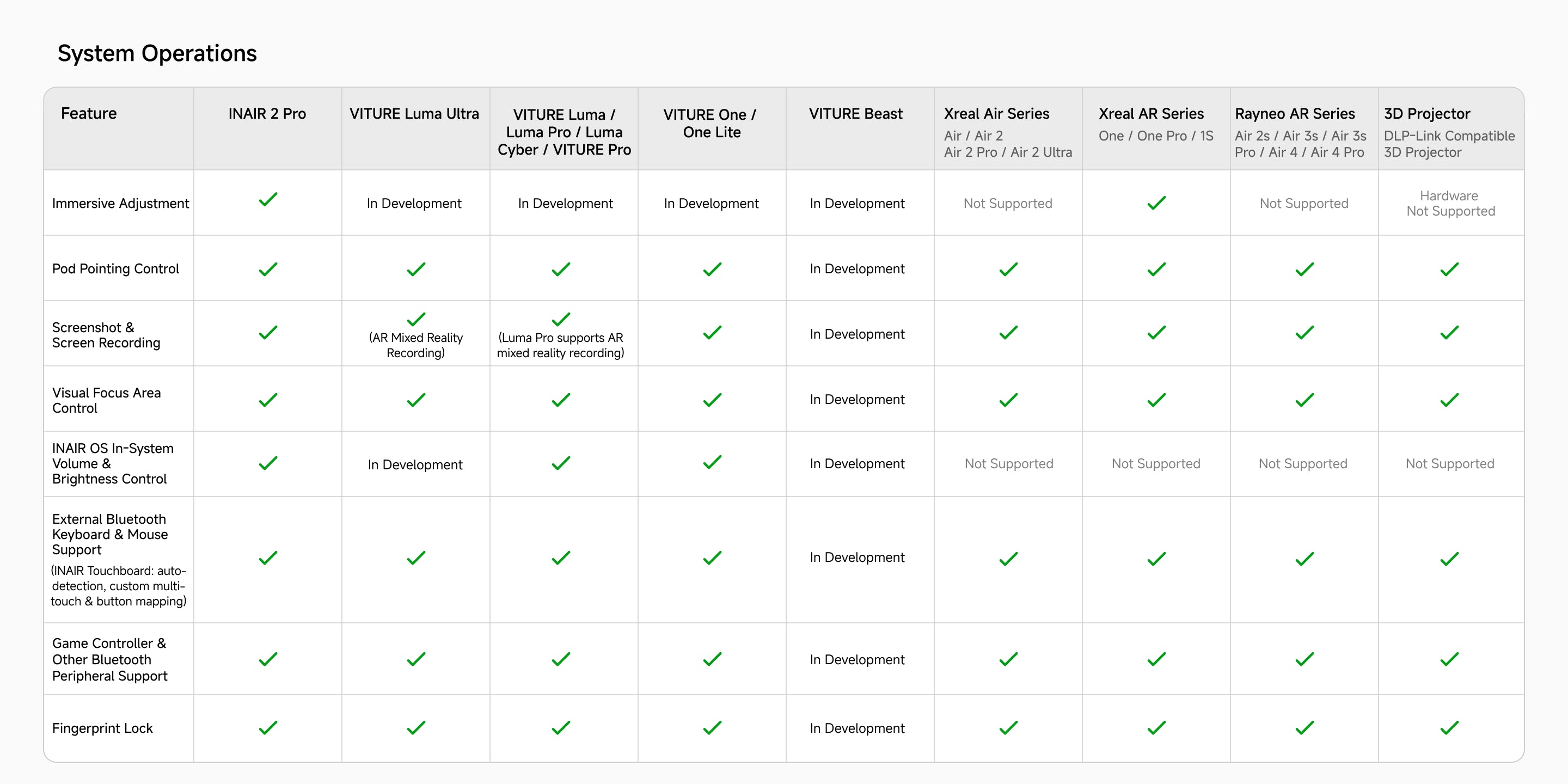Select the 'Rayneo AR Series' column header
1568x784 pixels.
[x=1295, y=114]
